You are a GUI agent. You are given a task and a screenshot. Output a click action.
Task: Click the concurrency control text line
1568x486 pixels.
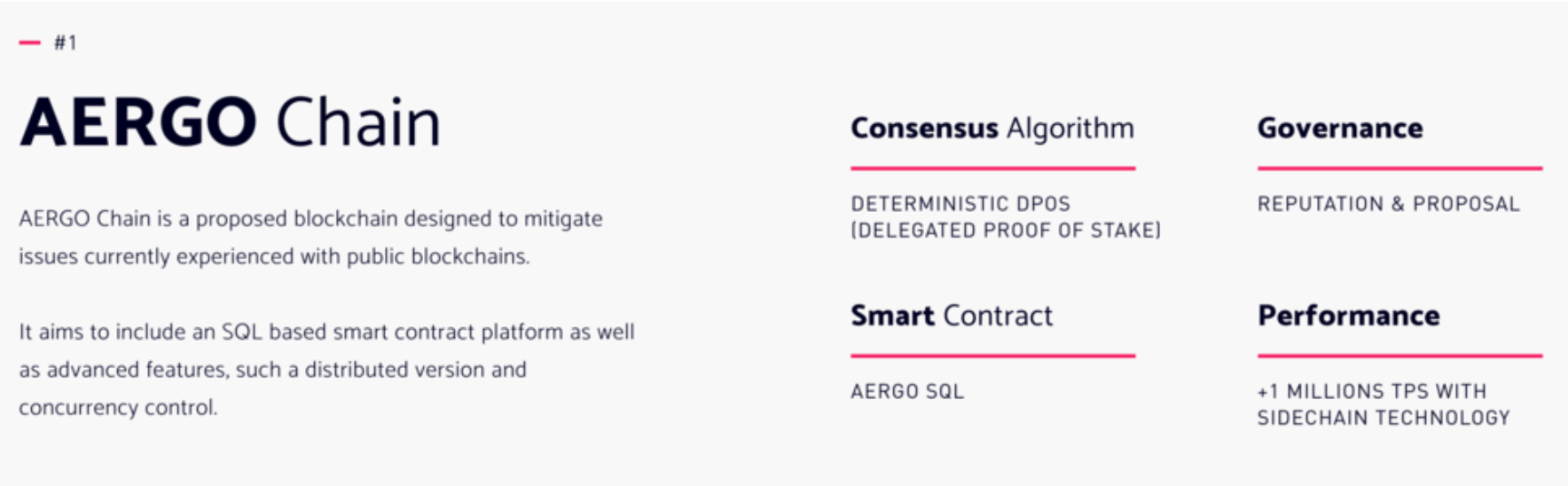(x=118, y=408)
